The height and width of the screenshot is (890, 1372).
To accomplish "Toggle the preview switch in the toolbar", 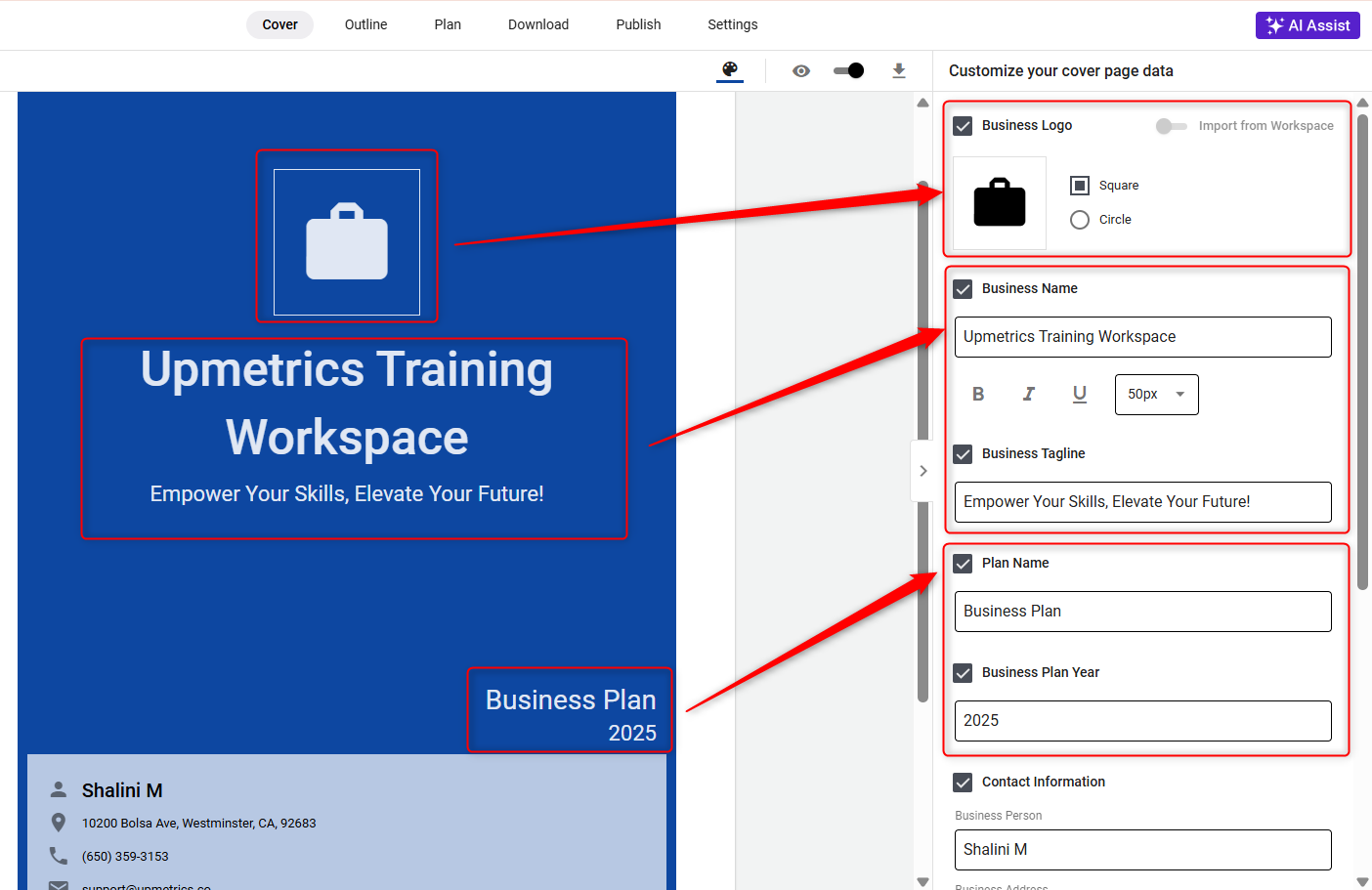I will tap(848, 70).
